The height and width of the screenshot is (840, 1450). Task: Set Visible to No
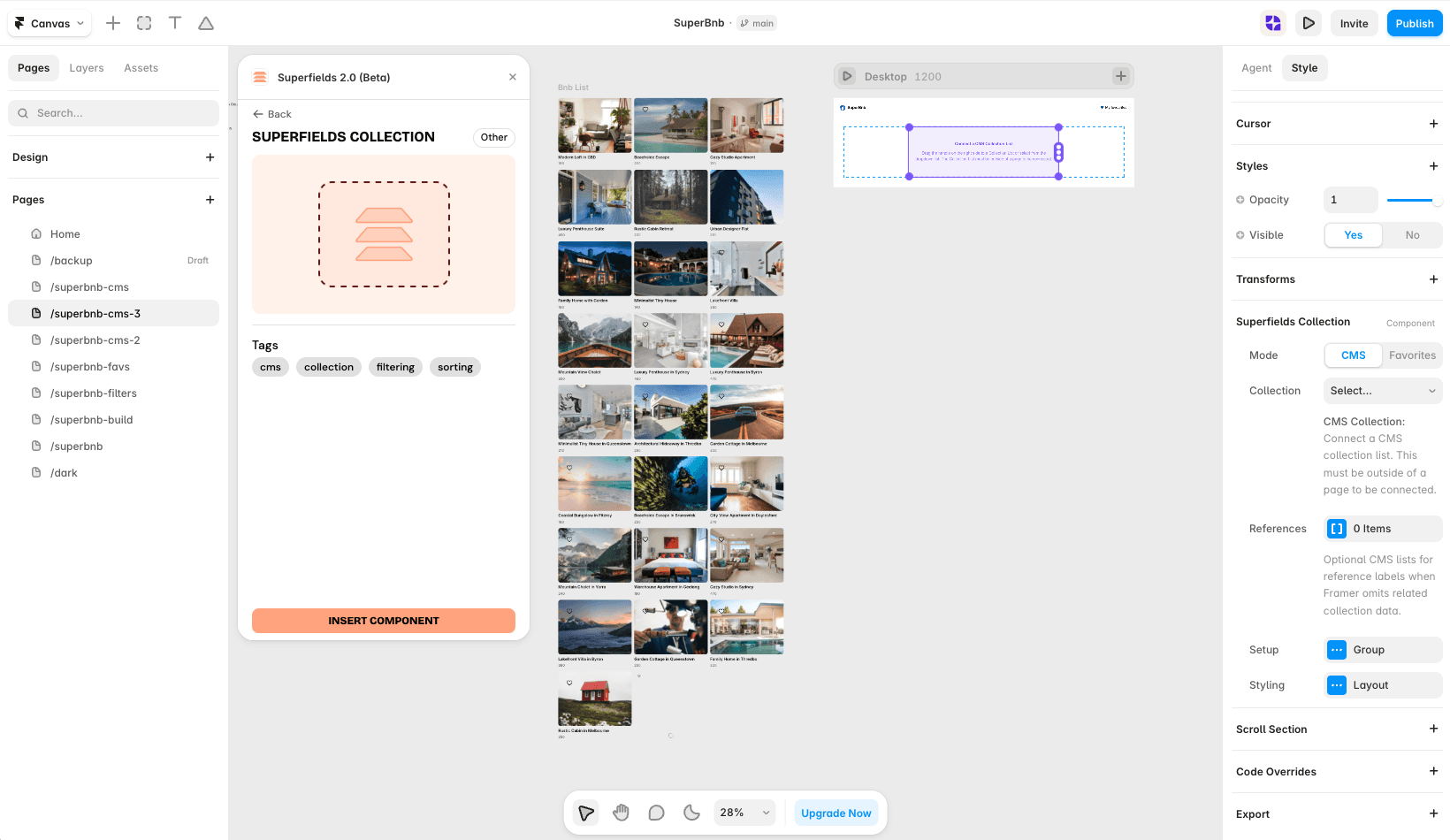click(x=1412, y=235)
